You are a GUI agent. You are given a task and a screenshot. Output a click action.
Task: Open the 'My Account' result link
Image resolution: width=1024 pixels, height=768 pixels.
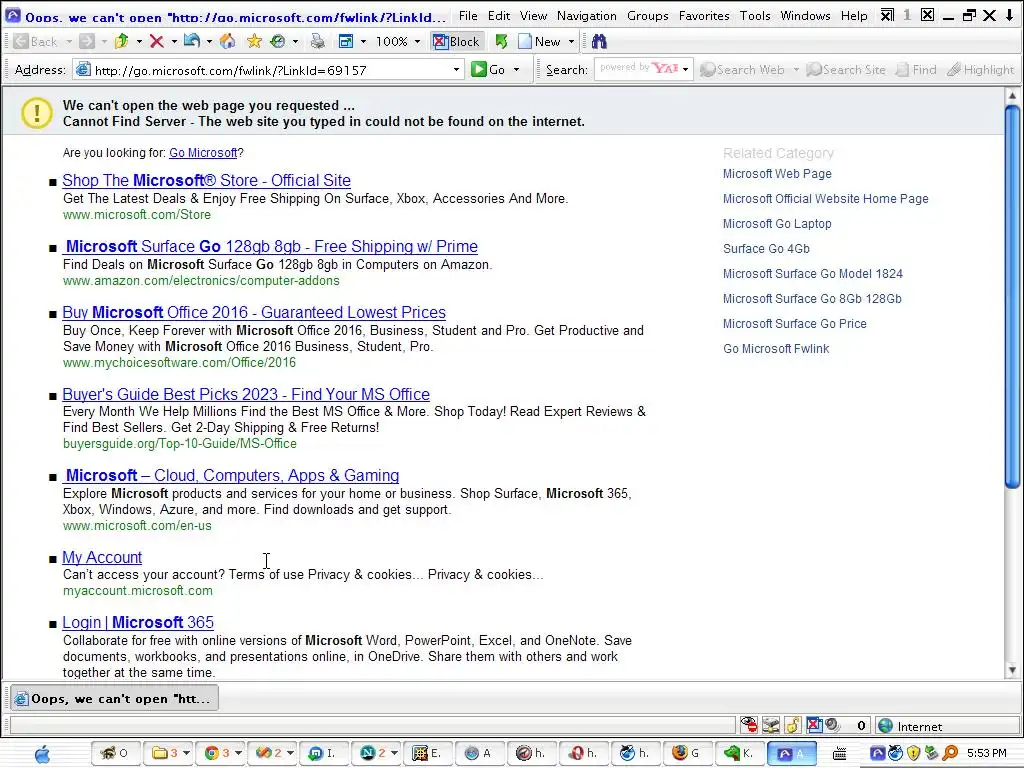[102, 557]
